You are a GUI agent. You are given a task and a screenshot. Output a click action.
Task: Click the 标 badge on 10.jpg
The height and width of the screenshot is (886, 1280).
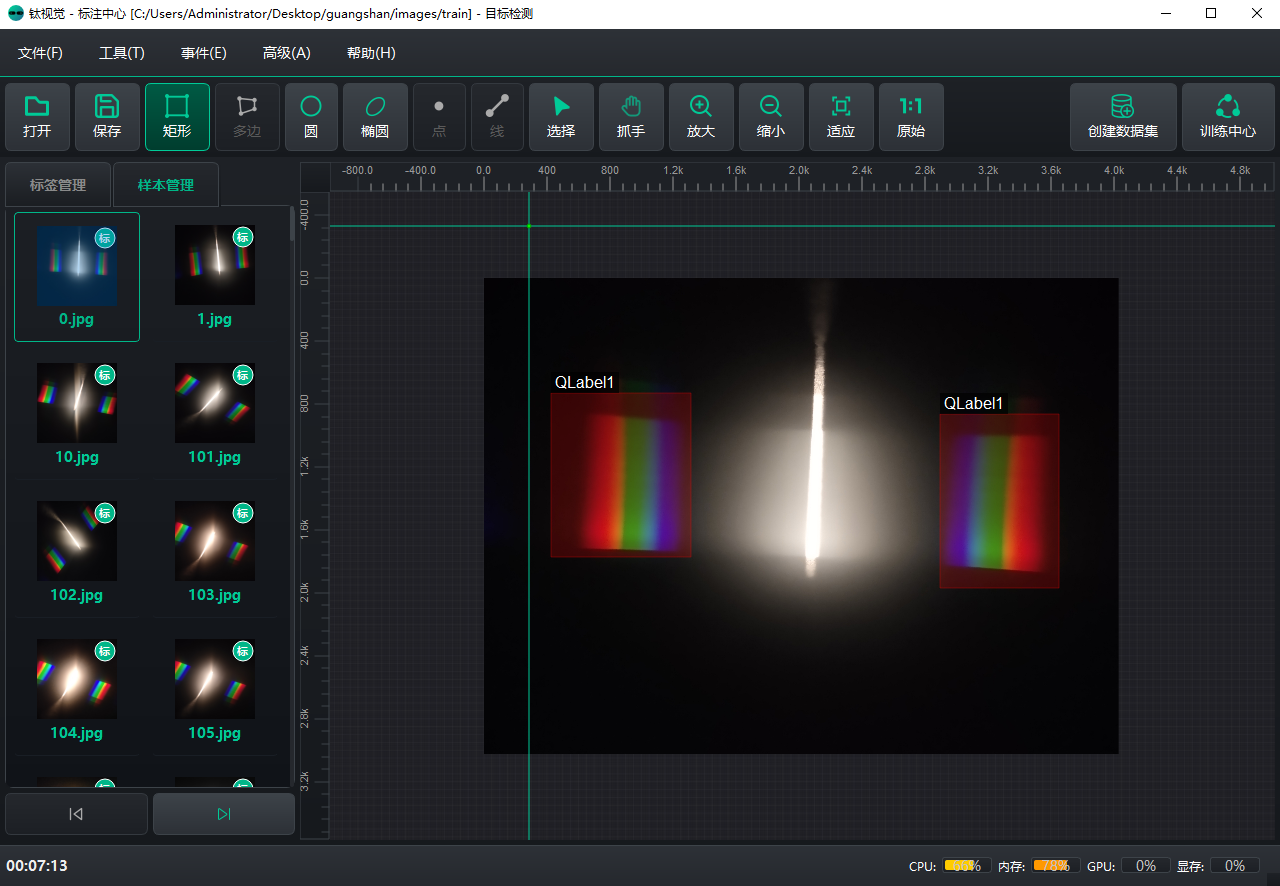click(105, 375)
